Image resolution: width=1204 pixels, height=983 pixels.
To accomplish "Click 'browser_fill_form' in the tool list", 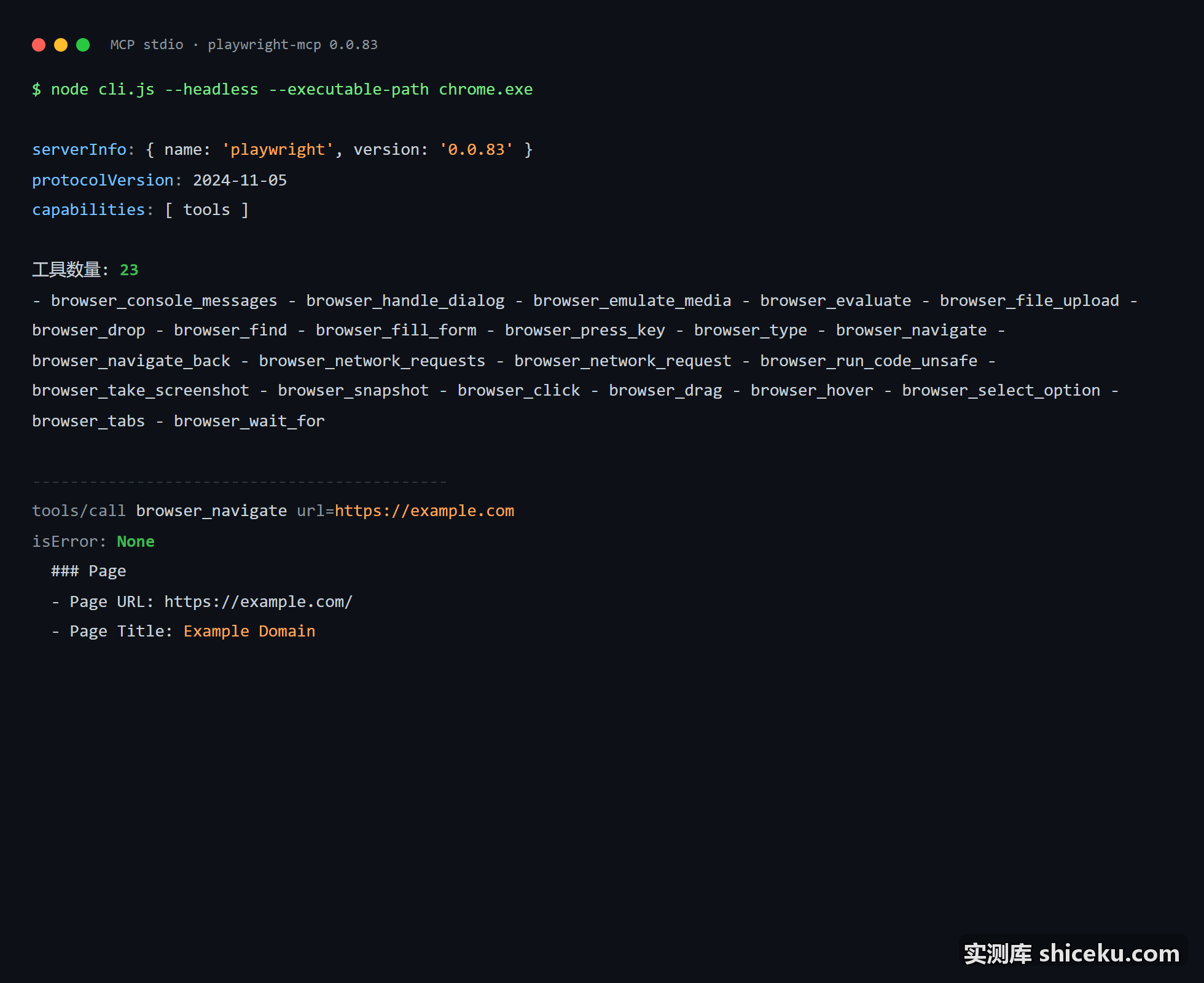I will 396,331.
